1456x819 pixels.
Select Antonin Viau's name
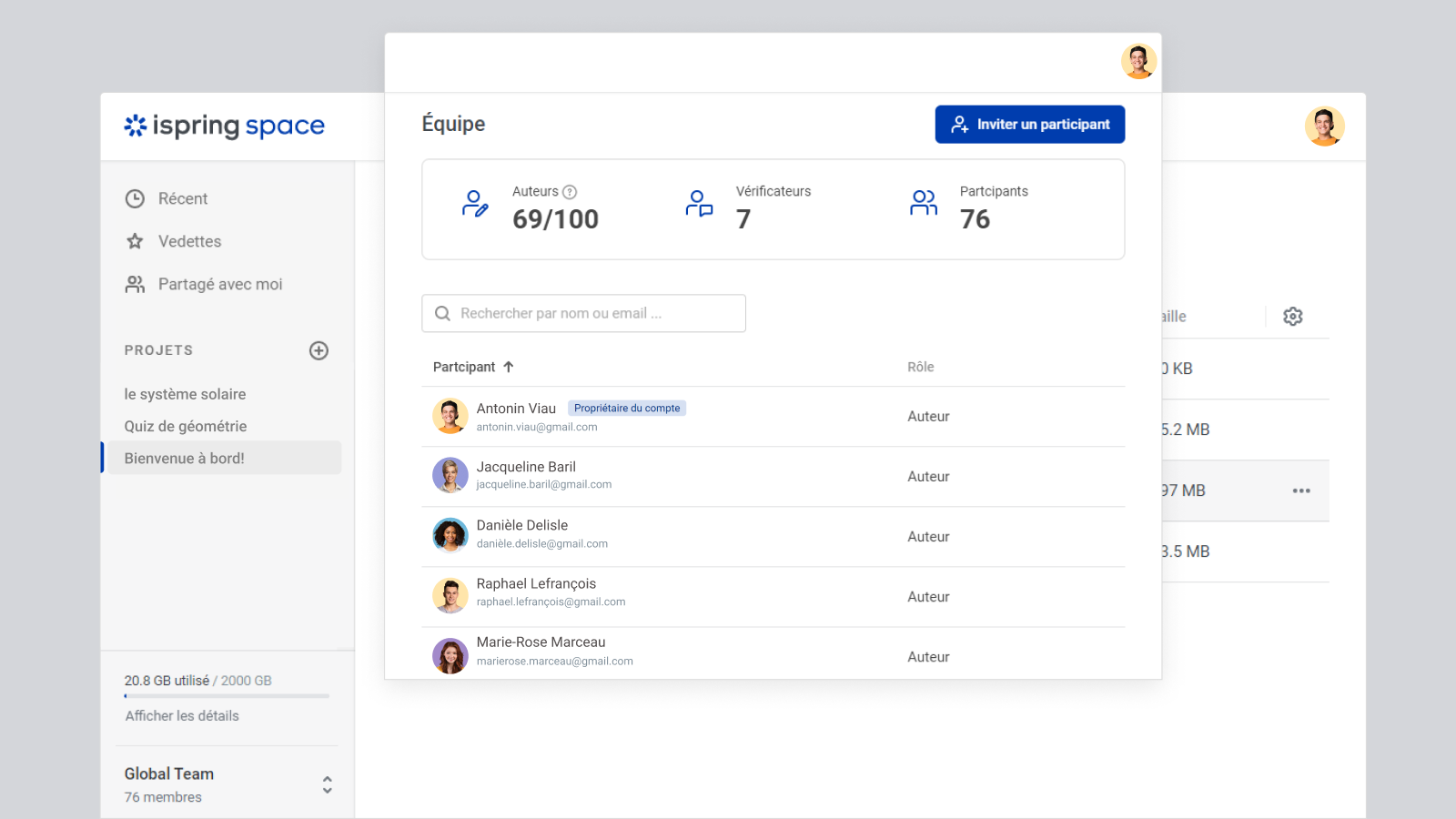click(x=516, y=409)
